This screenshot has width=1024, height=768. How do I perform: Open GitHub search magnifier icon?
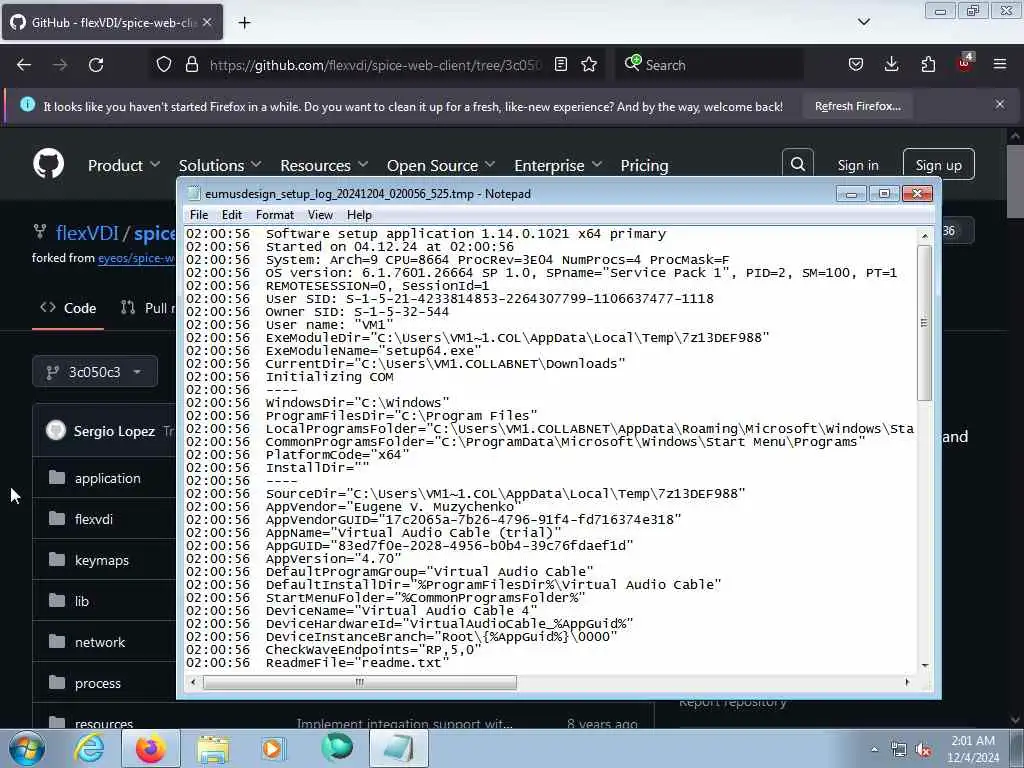pyautogui.click(x=797, y=165)
